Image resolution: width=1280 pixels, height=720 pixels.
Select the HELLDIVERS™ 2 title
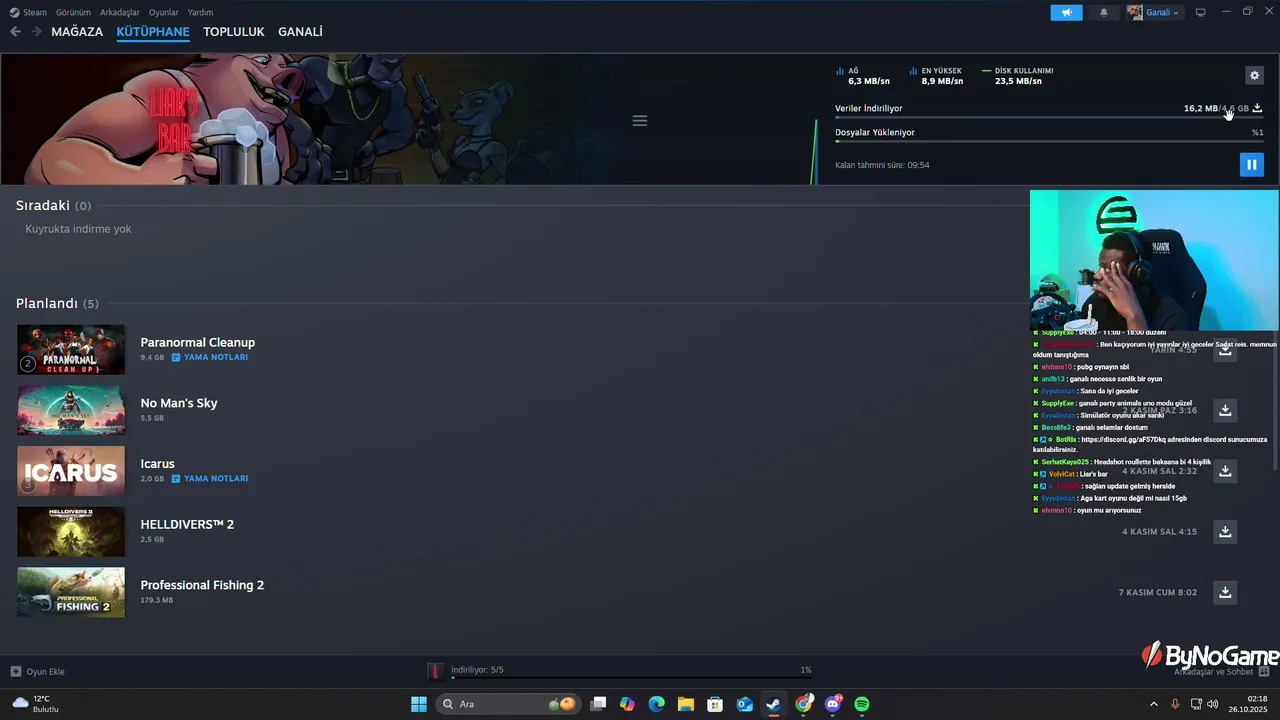point(187,524)
